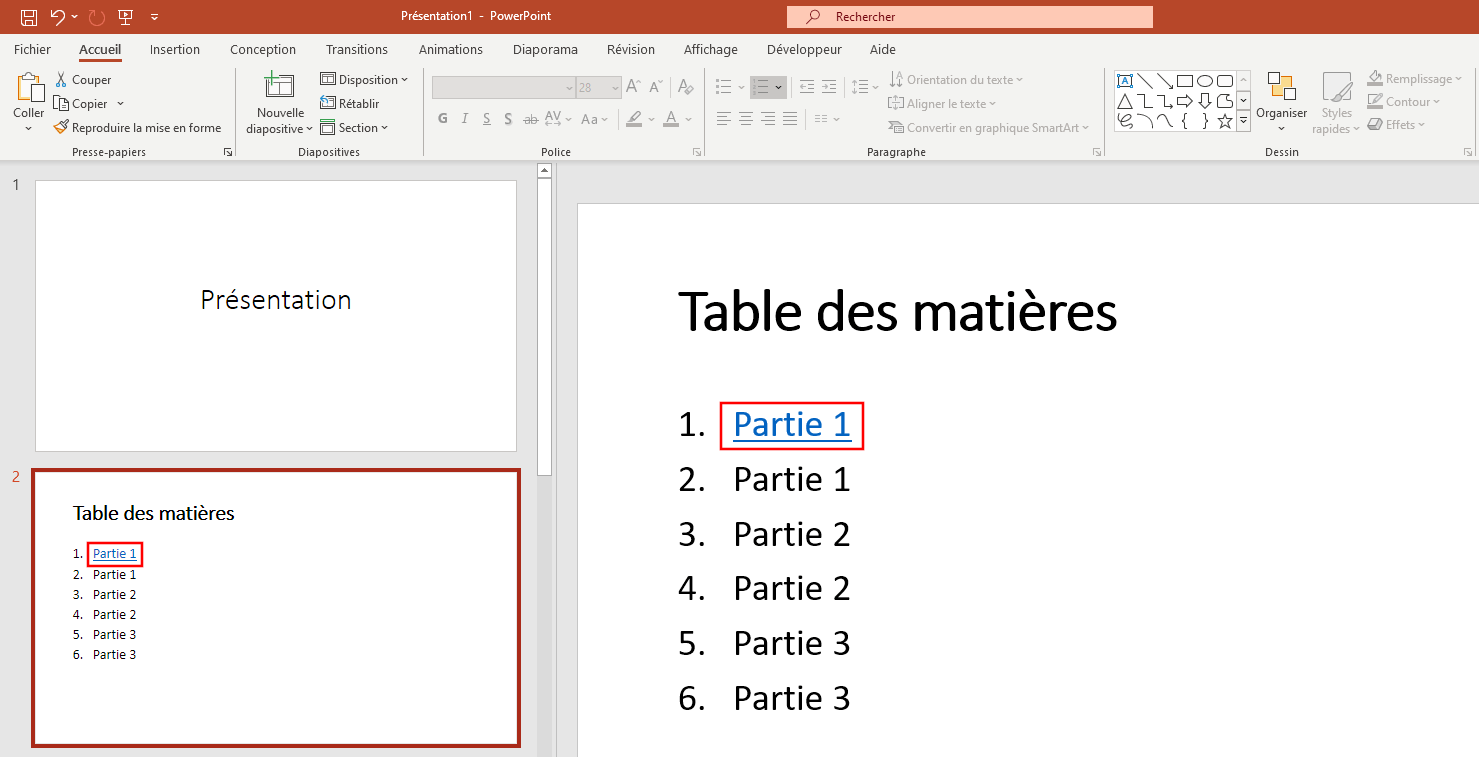The image size is (1479, 757).
Task: Open the Développeur tab
Action: (804, 49)
